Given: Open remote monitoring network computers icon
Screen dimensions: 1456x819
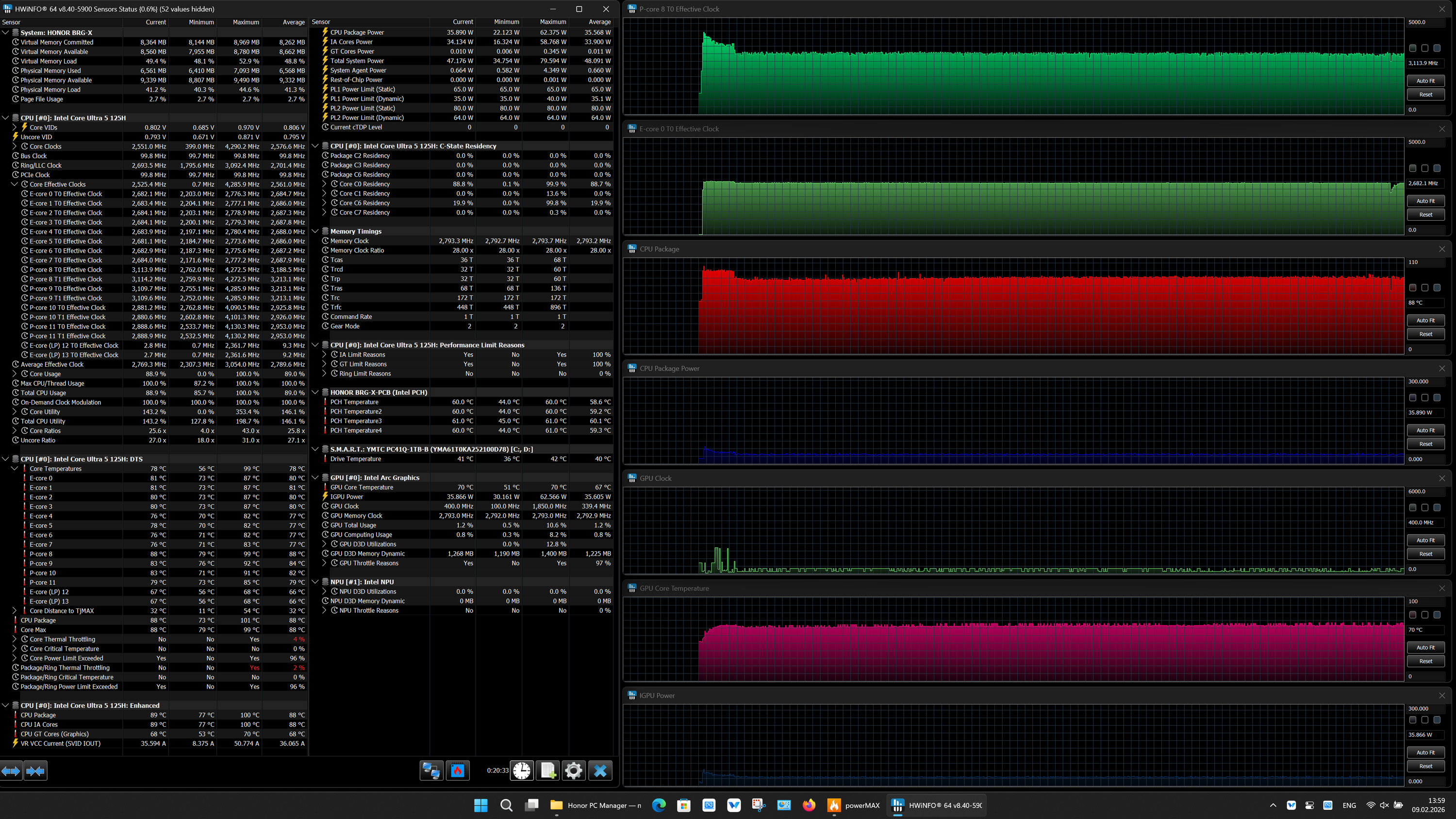Looking at the screenshot, I should [x=431, y=770].
